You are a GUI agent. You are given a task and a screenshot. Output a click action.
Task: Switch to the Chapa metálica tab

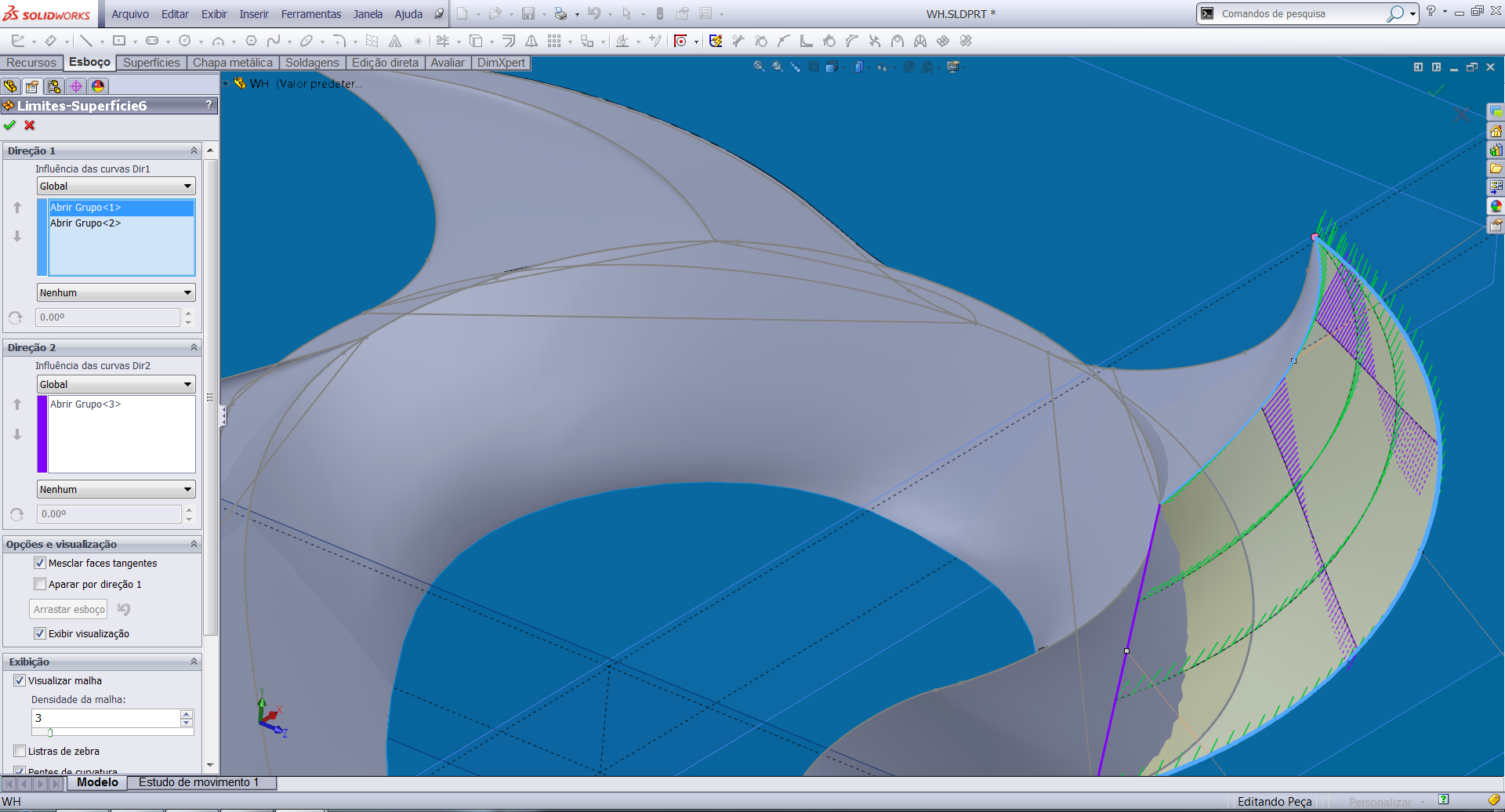pos(233,63)
